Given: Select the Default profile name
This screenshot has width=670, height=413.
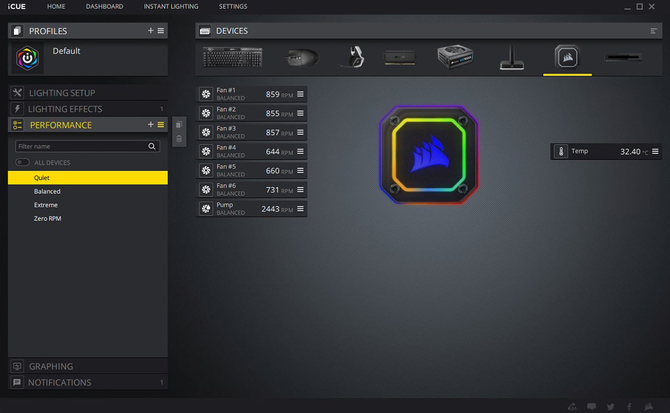Looking at the screenshot, I should tap(66, 51).
